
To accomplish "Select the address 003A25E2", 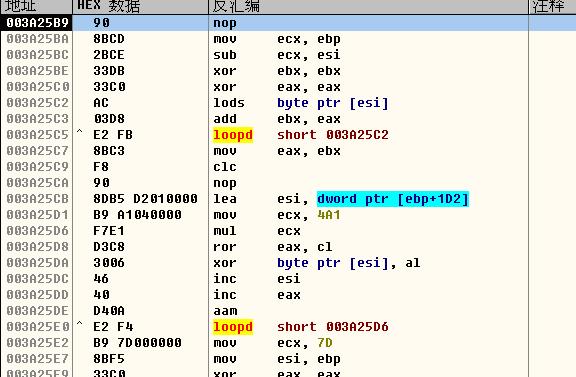I will pos(37,343).
